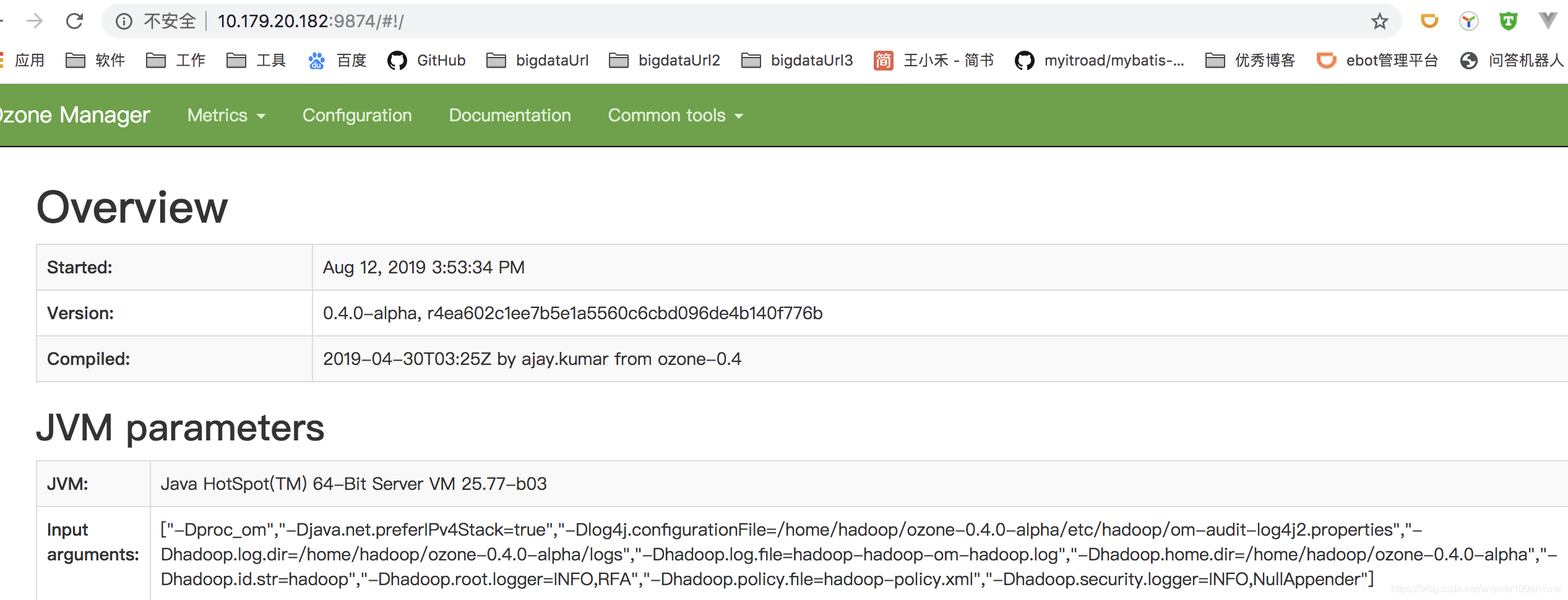Viewport: 1568px width, 600px height.
Task: Click the Started: label cell
Action: click(174, 267)
